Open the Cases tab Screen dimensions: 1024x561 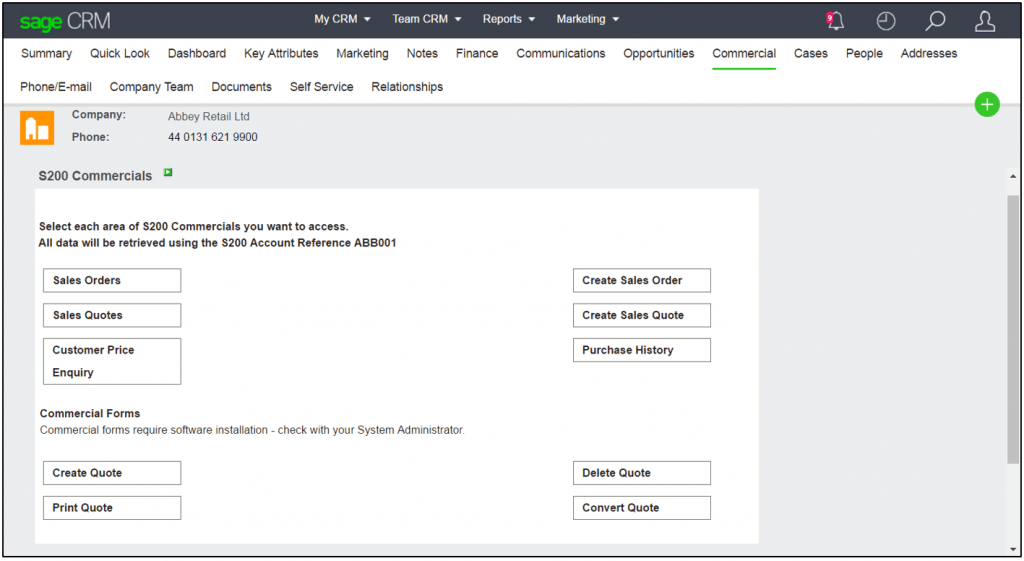coord(810,54)
